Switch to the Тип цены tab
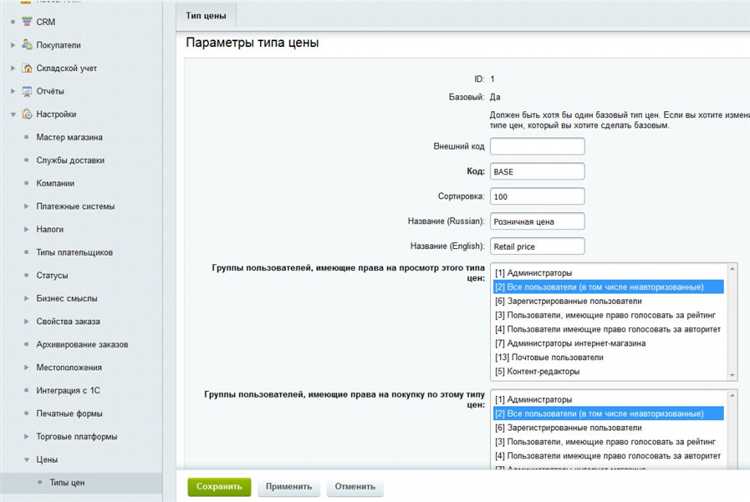Image resolution: width=750 pixels, height=502 pixels. pyautogui.click(x=206, y=16)
